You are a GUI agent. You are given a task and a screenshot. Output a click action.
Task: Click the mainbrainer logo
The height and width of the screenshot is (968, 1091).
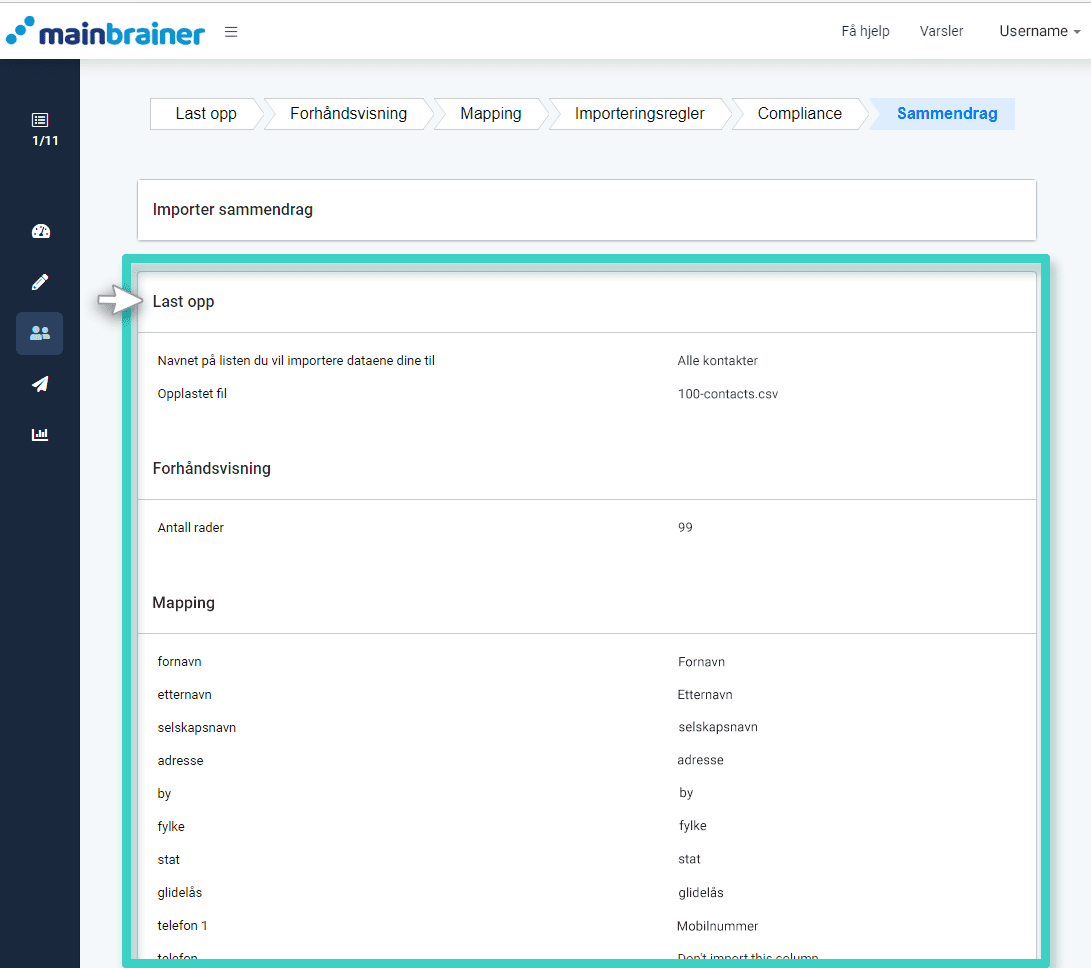coord(106,31)
